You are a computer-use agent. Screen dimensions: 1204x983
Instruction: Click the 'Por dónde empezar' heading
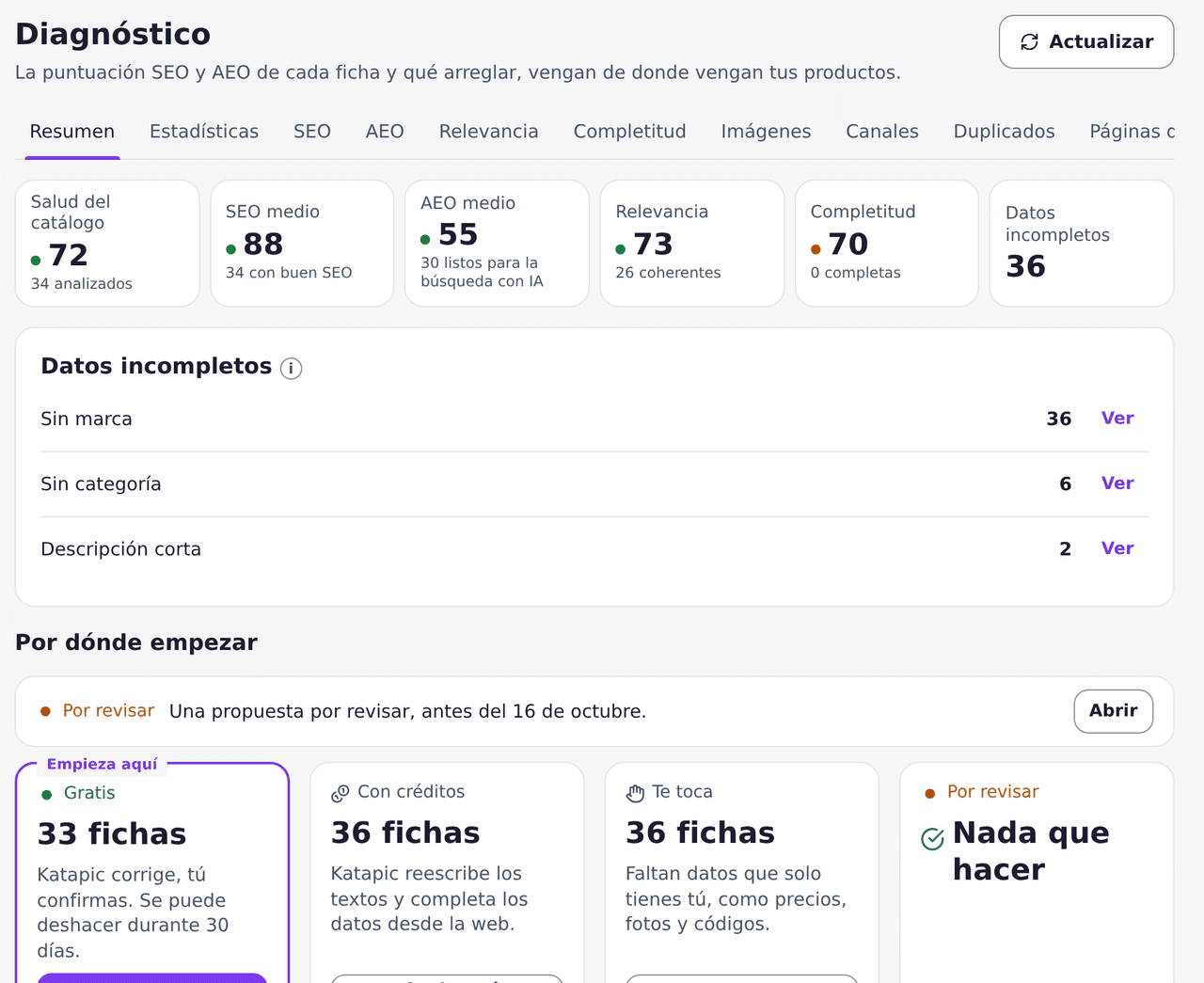pos(136,642)
